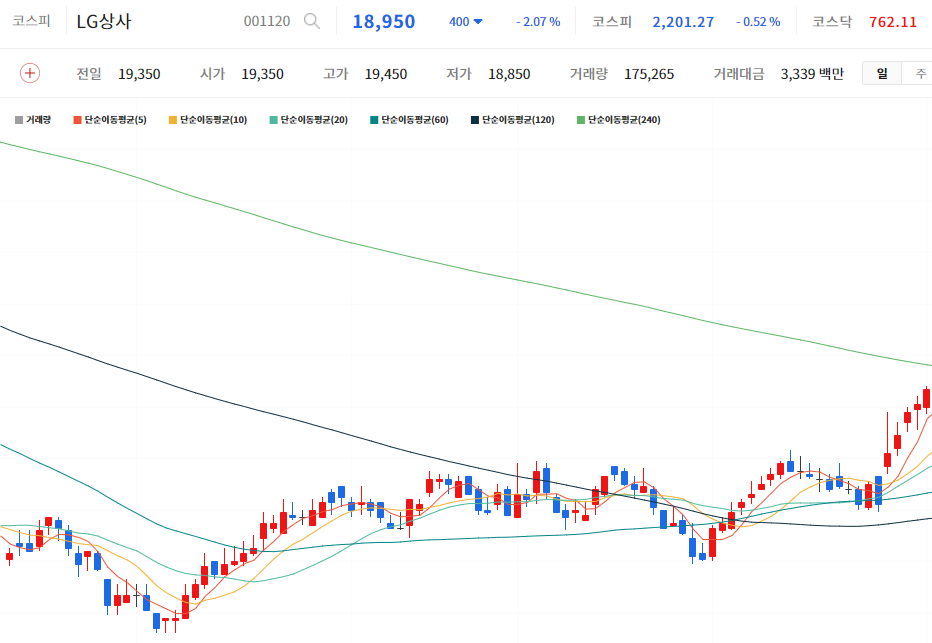Click the 코스피 index change -0.52 %

click(x=758, y=22)
